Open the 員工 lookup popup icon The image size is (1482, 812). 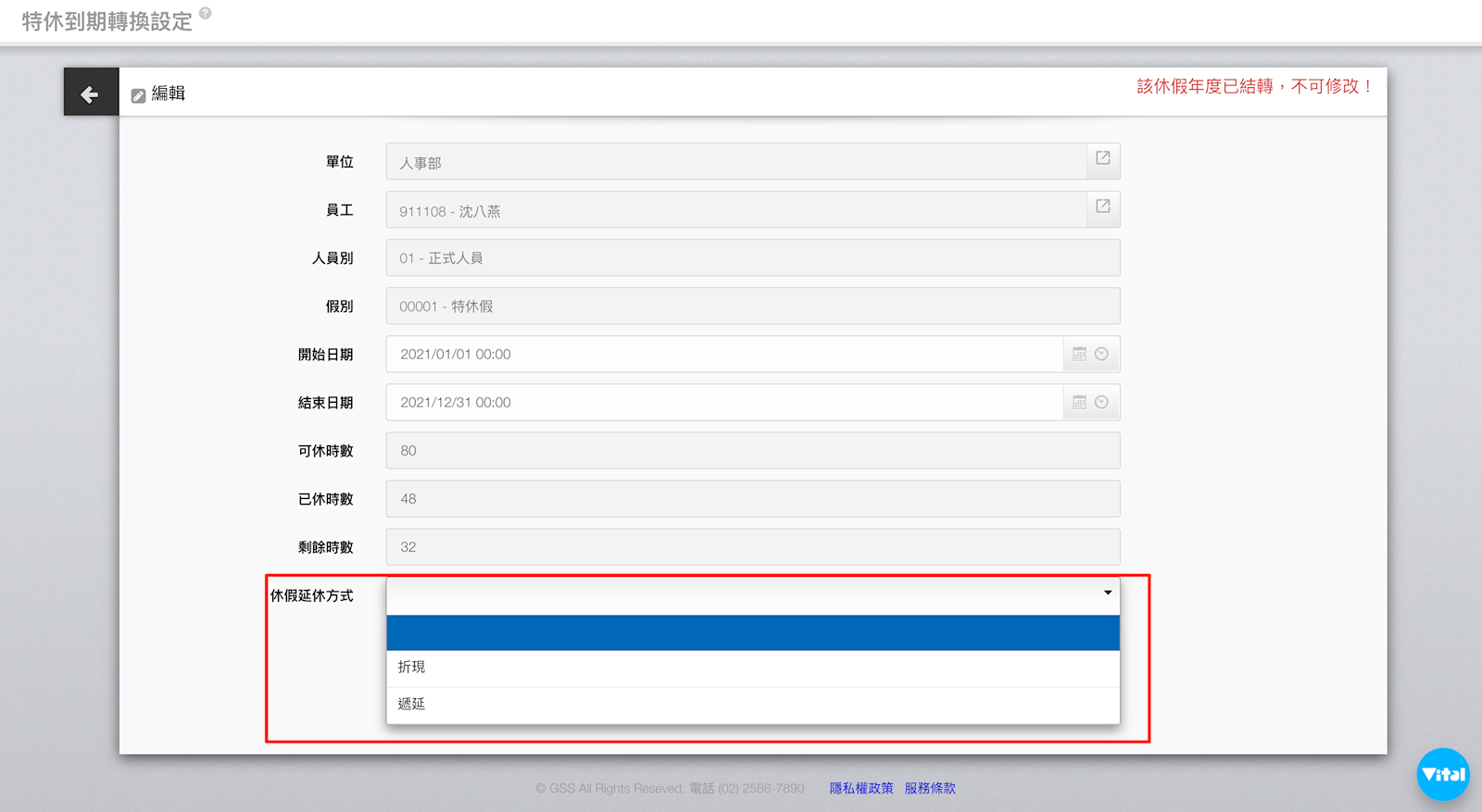pos(1102,206)
